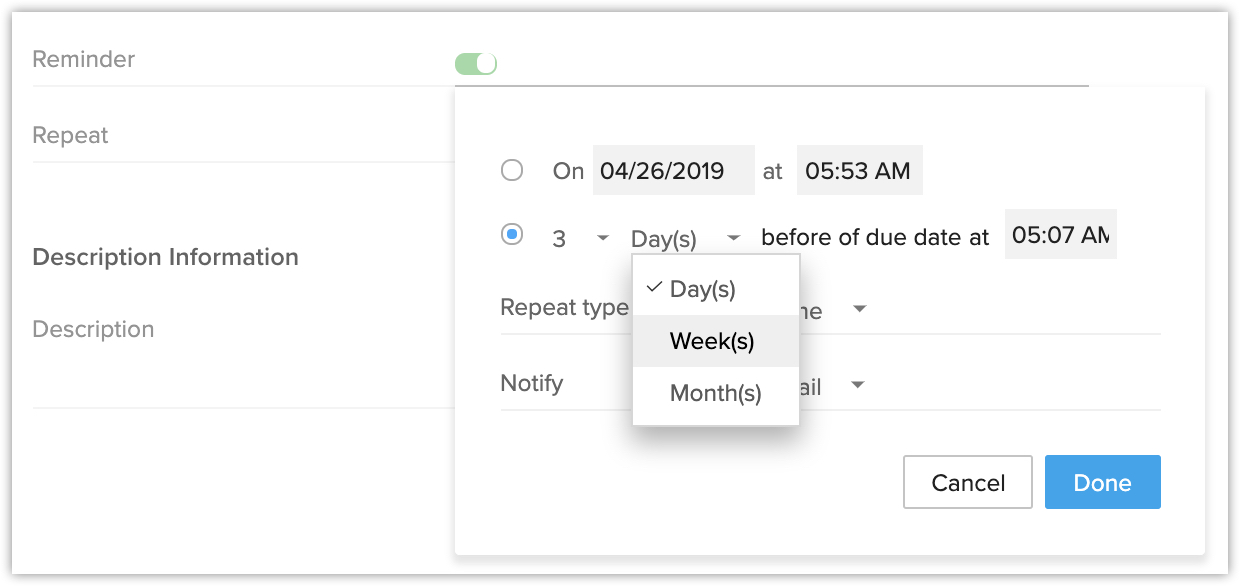The height and width of the screenshot is (586, 1240).
Task: Choose Week(s) from the dropdown list
Action: tap(712, 341)
